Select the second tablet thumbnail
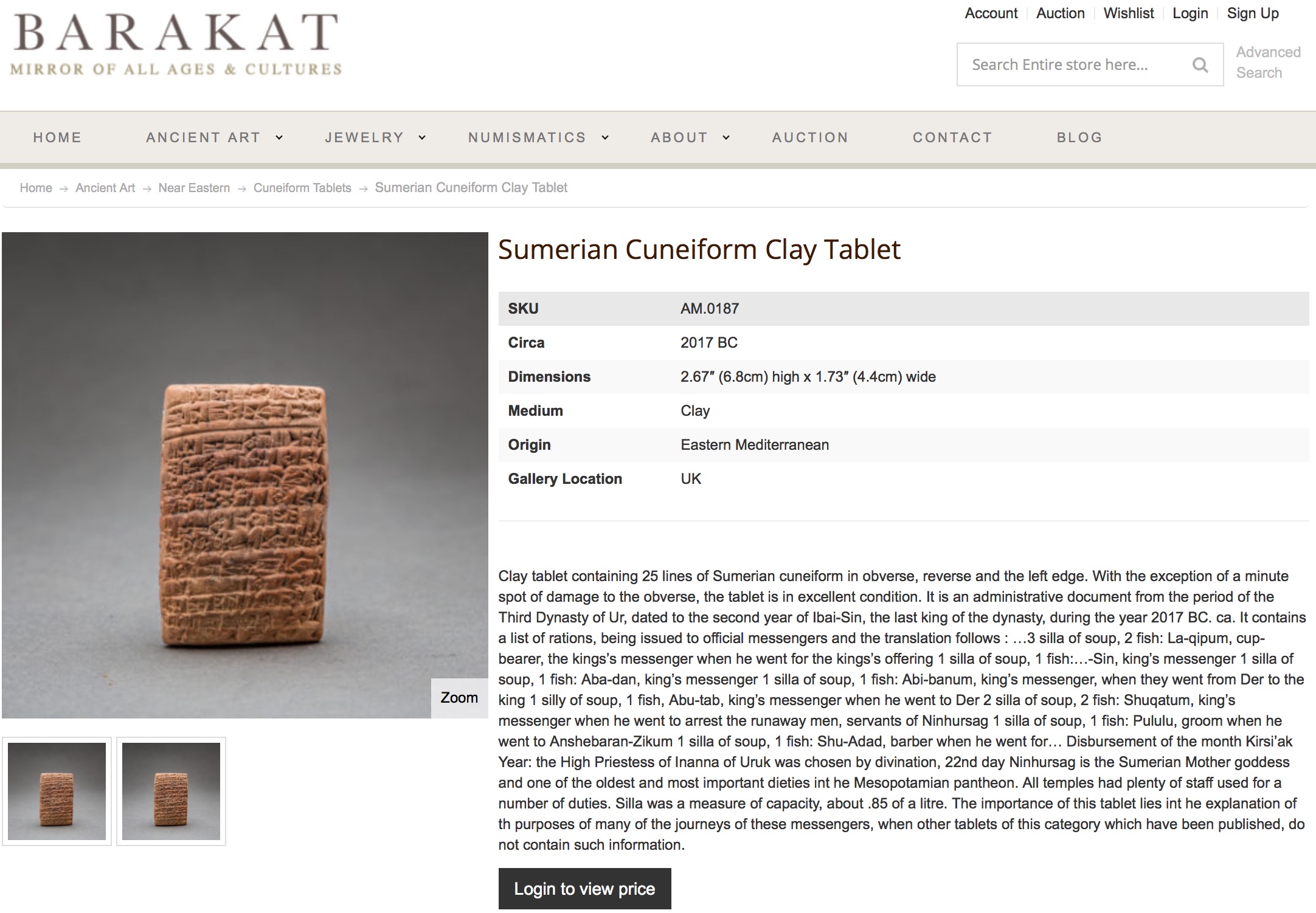Screen dimensions: 1316x913 (x=171, y=791)
